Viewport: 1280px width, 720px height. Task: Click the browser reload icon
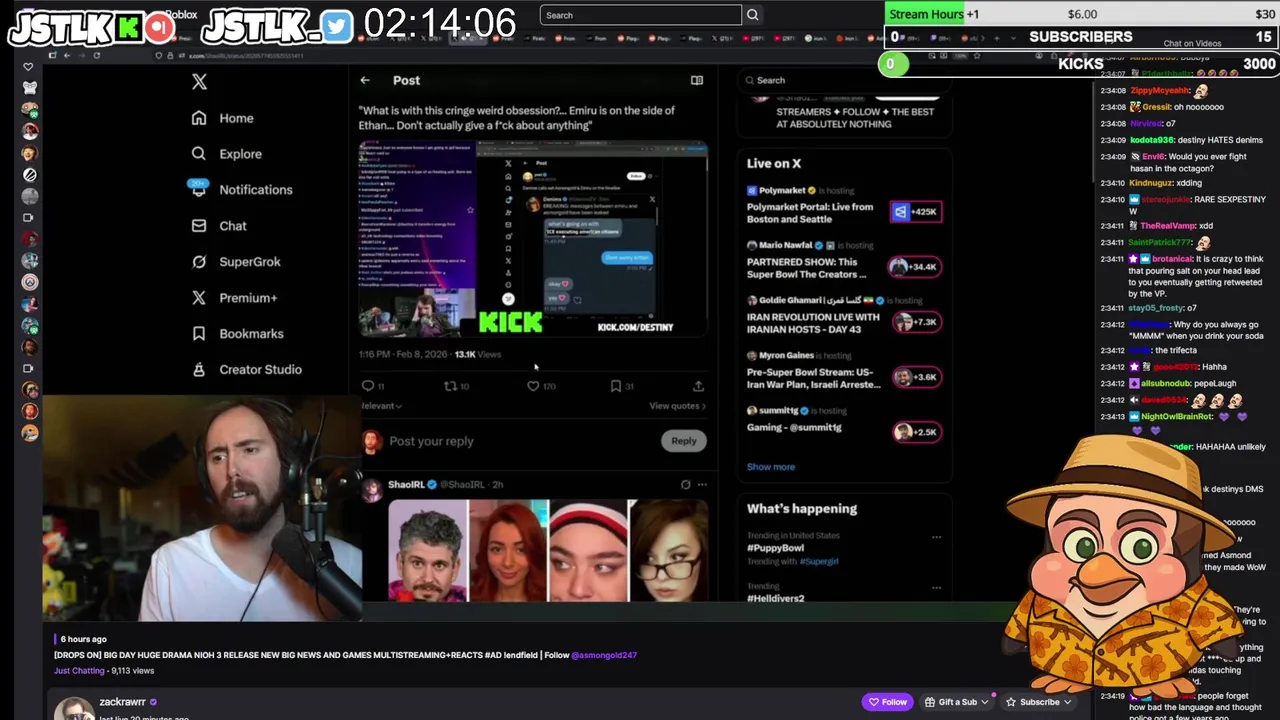(96, 56)
